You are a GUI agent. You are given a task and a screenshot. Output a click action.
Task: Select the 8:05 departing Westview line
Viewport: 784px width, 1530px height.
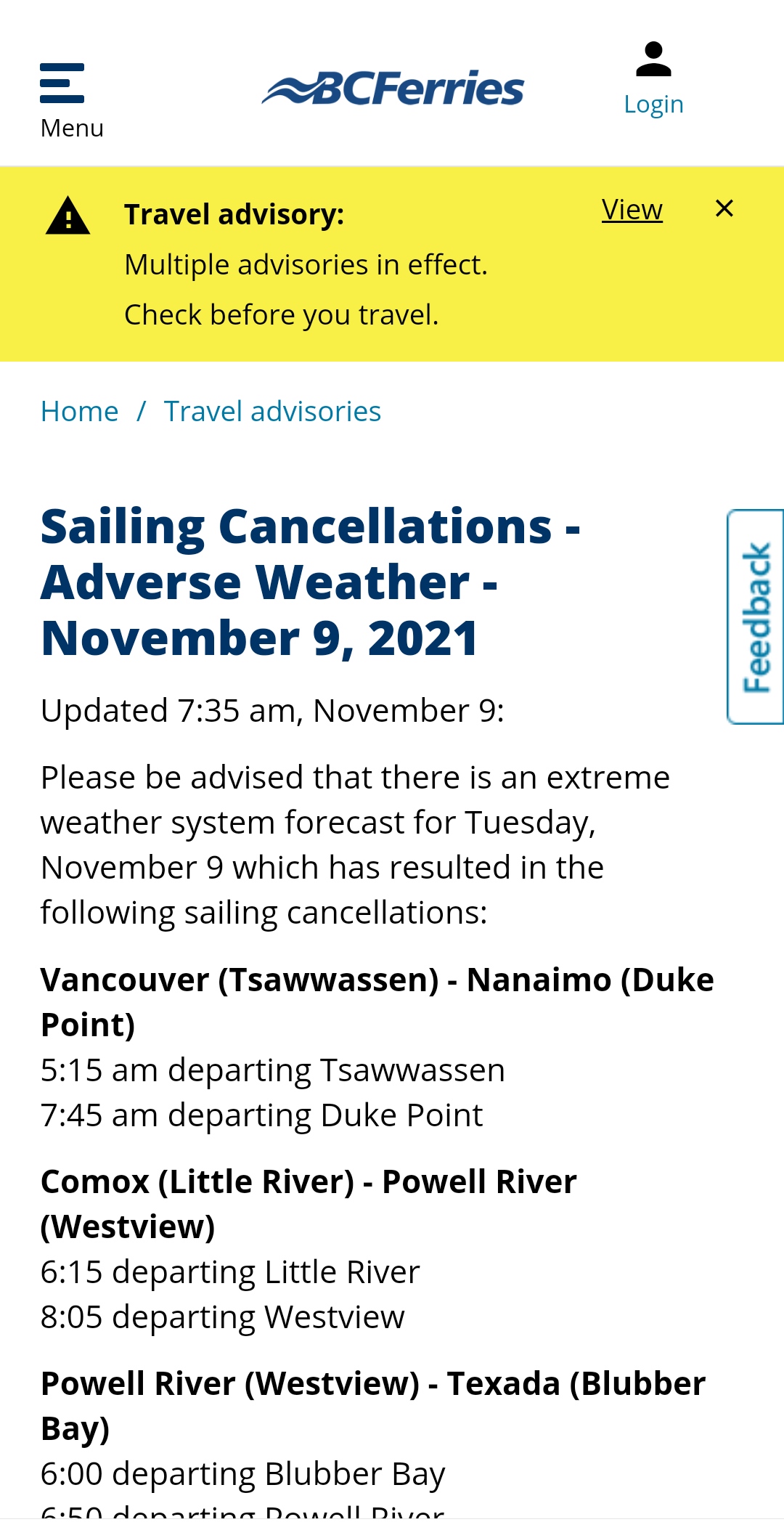222,1317
